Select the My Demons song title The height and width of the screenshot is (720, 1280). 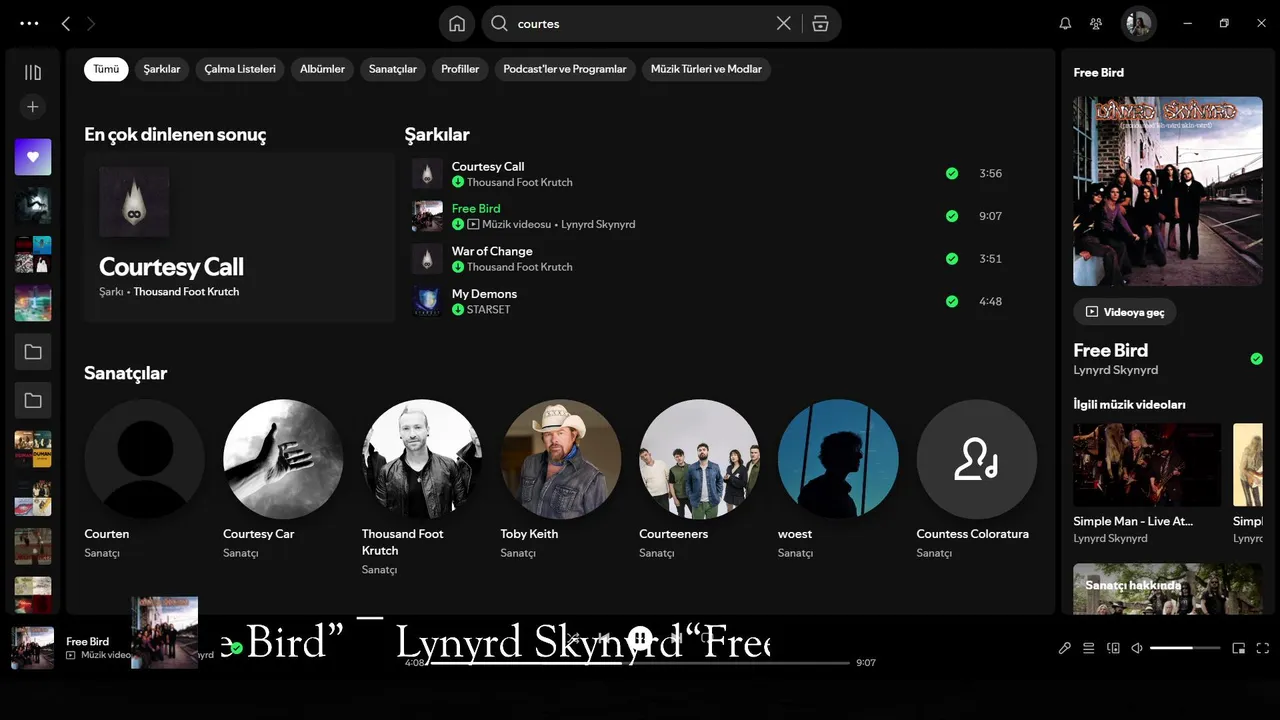484,294
